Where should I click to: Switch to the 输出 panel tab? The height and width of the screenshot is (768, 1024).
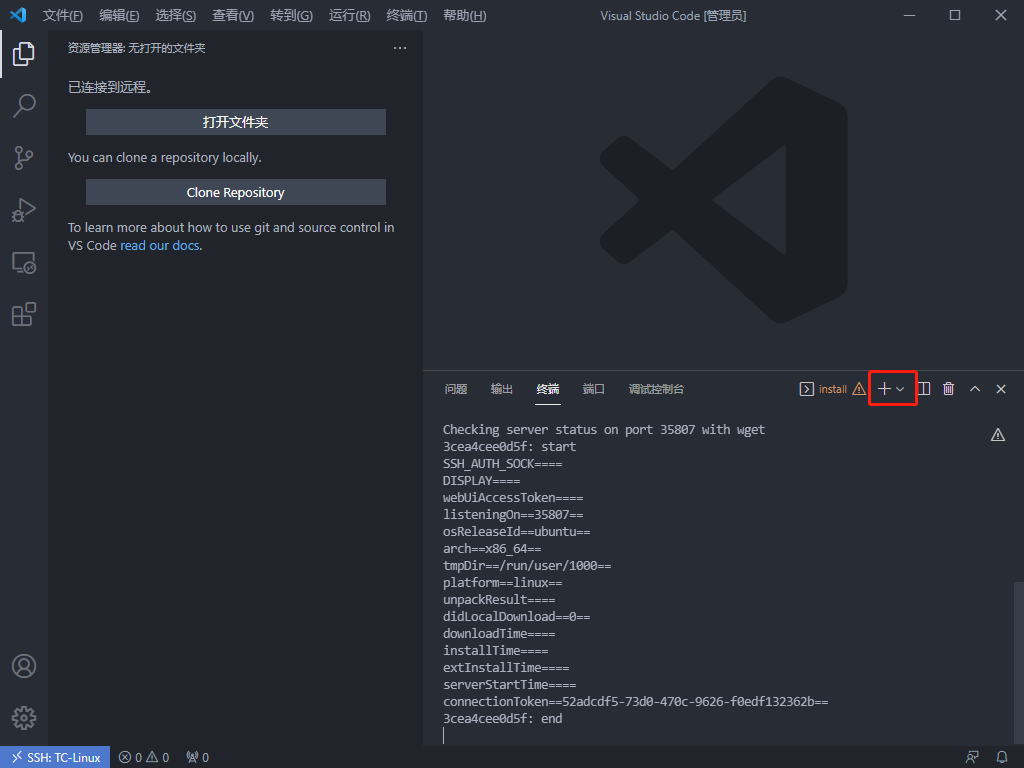coord(502,389)
